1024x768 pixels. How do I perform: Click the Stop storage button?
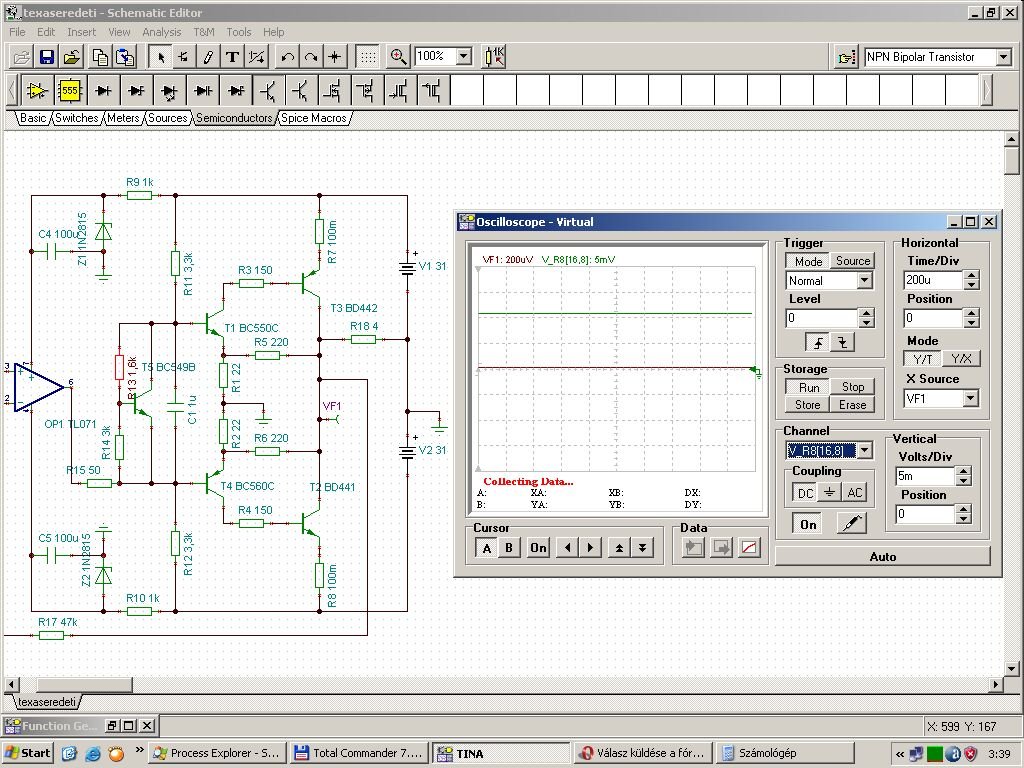[852, 387]
